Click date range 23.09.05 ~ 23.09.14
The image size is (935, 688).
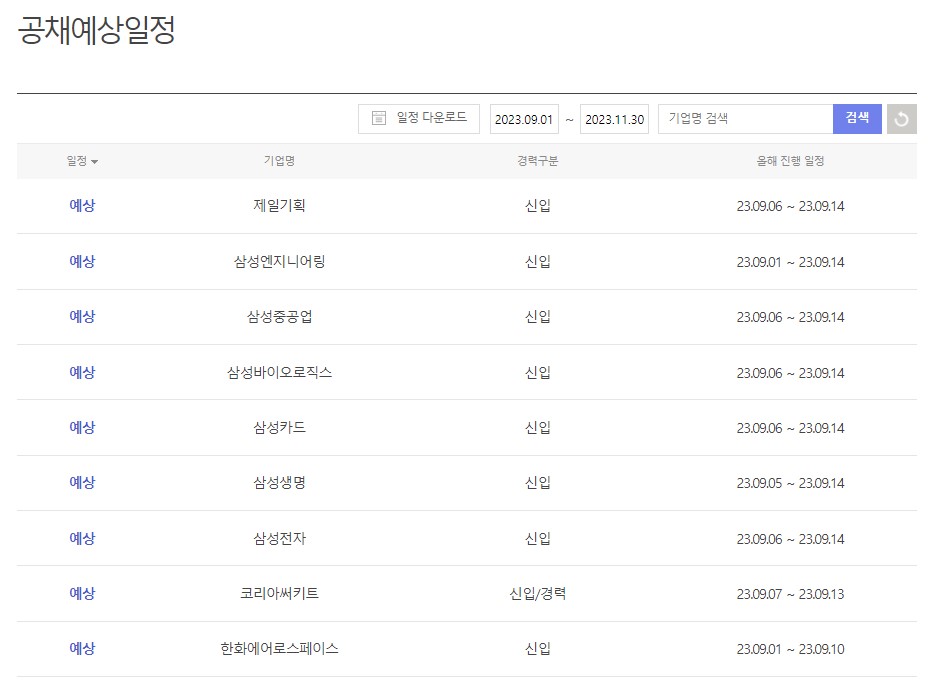point(790,483)
